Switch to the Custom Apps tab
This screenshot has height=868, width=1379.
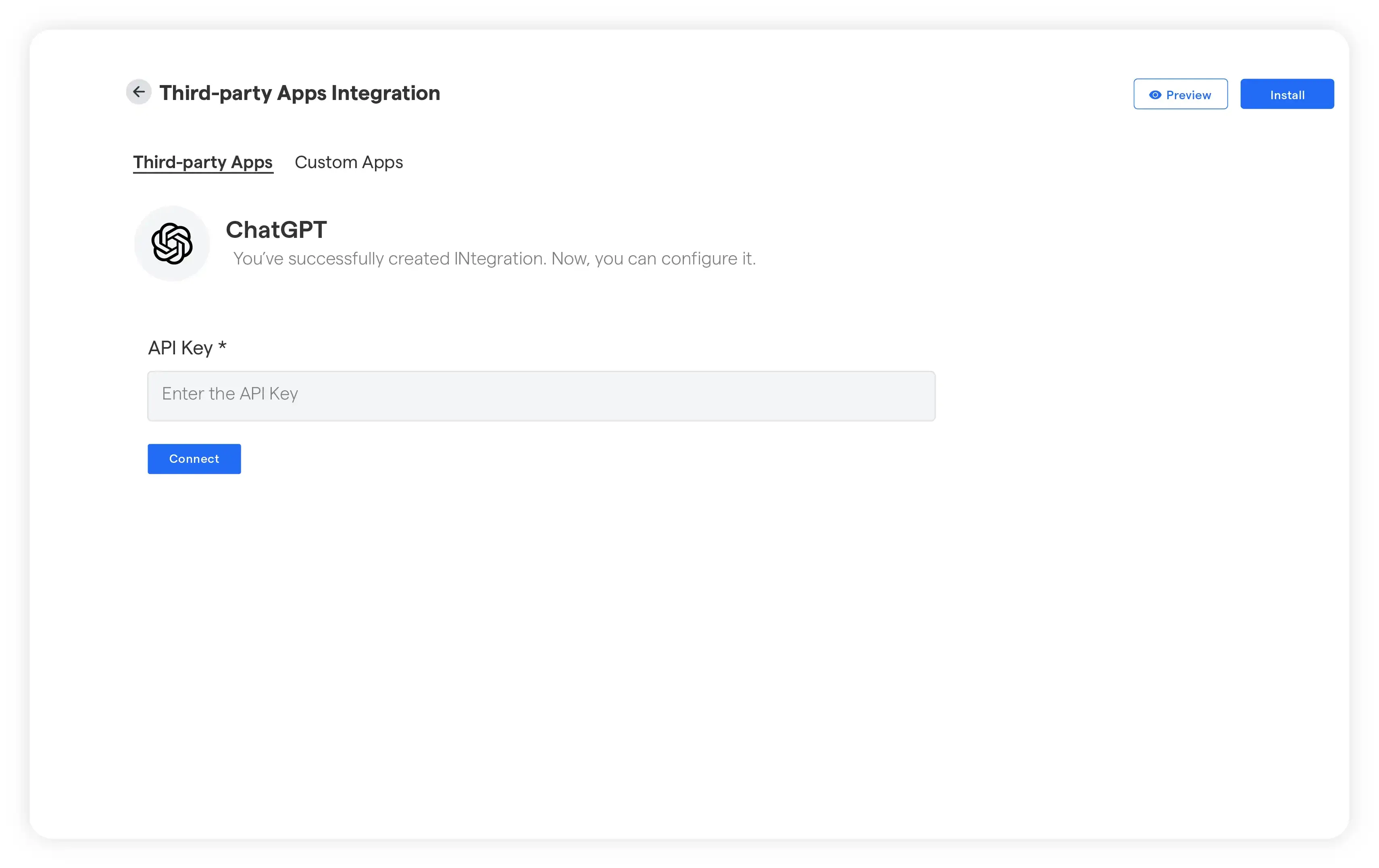point(349,162)
